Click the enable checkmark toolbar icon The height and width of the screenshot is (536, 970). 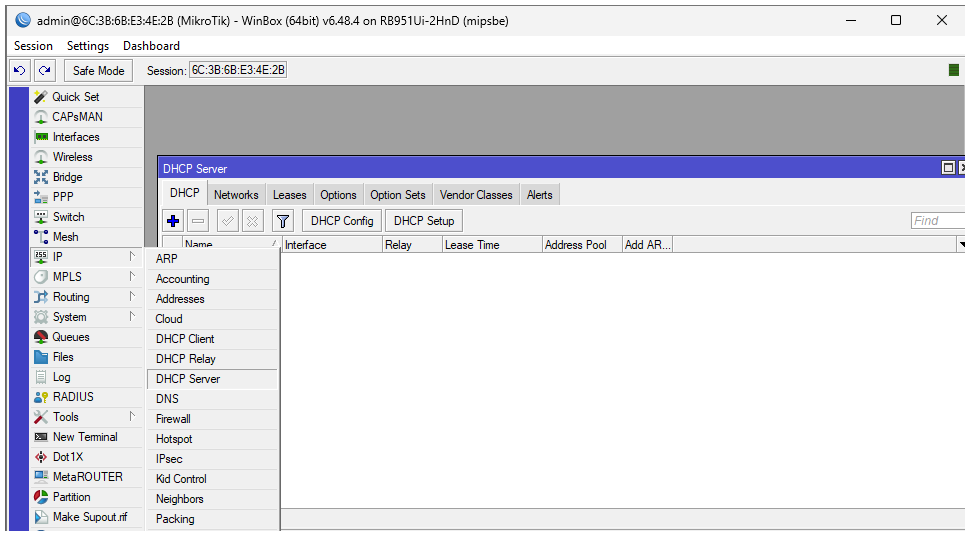tap(228, 220)
